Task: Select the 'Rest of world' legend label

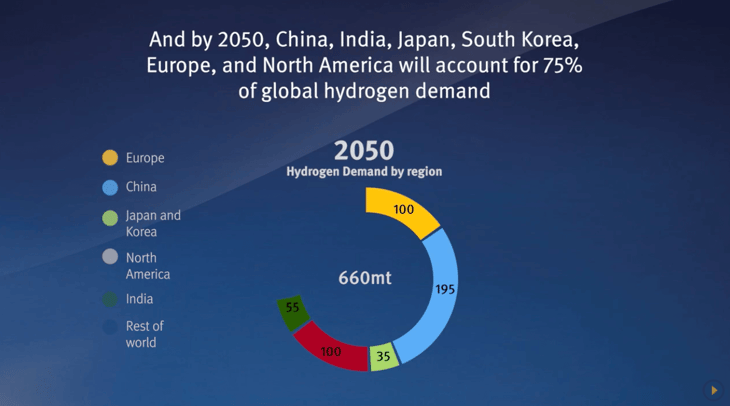Action: pos(144,334)
